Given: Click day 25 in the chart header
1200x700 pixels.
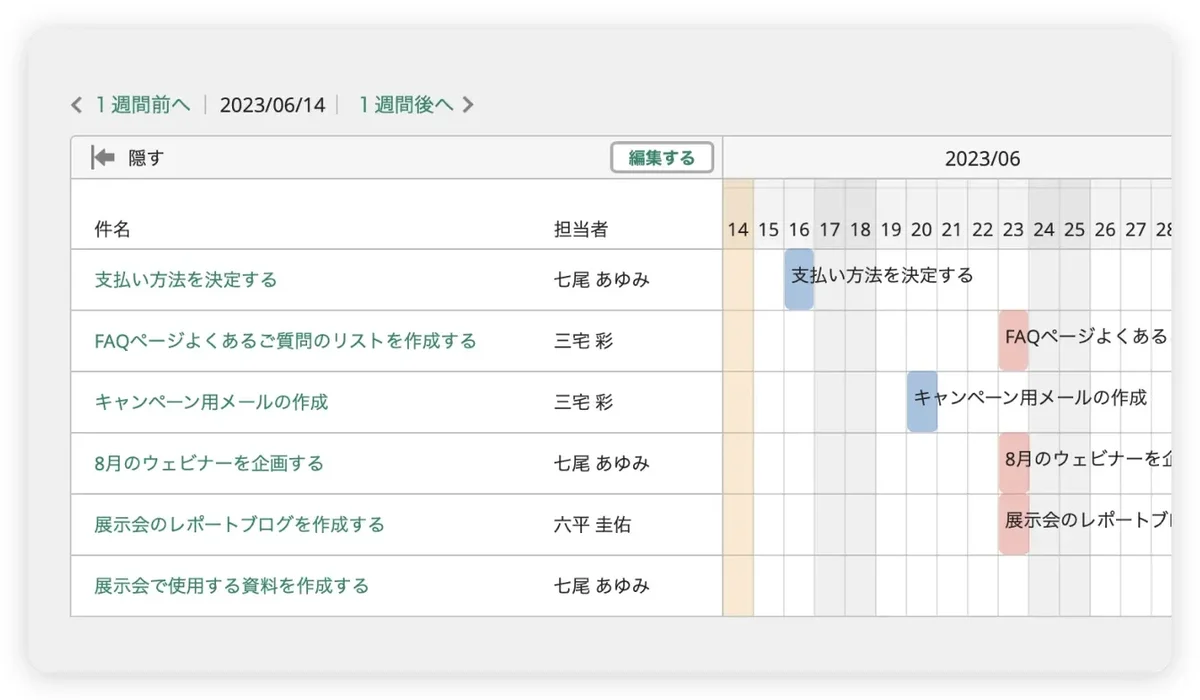Looking at the screenshot, I should tap(1075, 230).
